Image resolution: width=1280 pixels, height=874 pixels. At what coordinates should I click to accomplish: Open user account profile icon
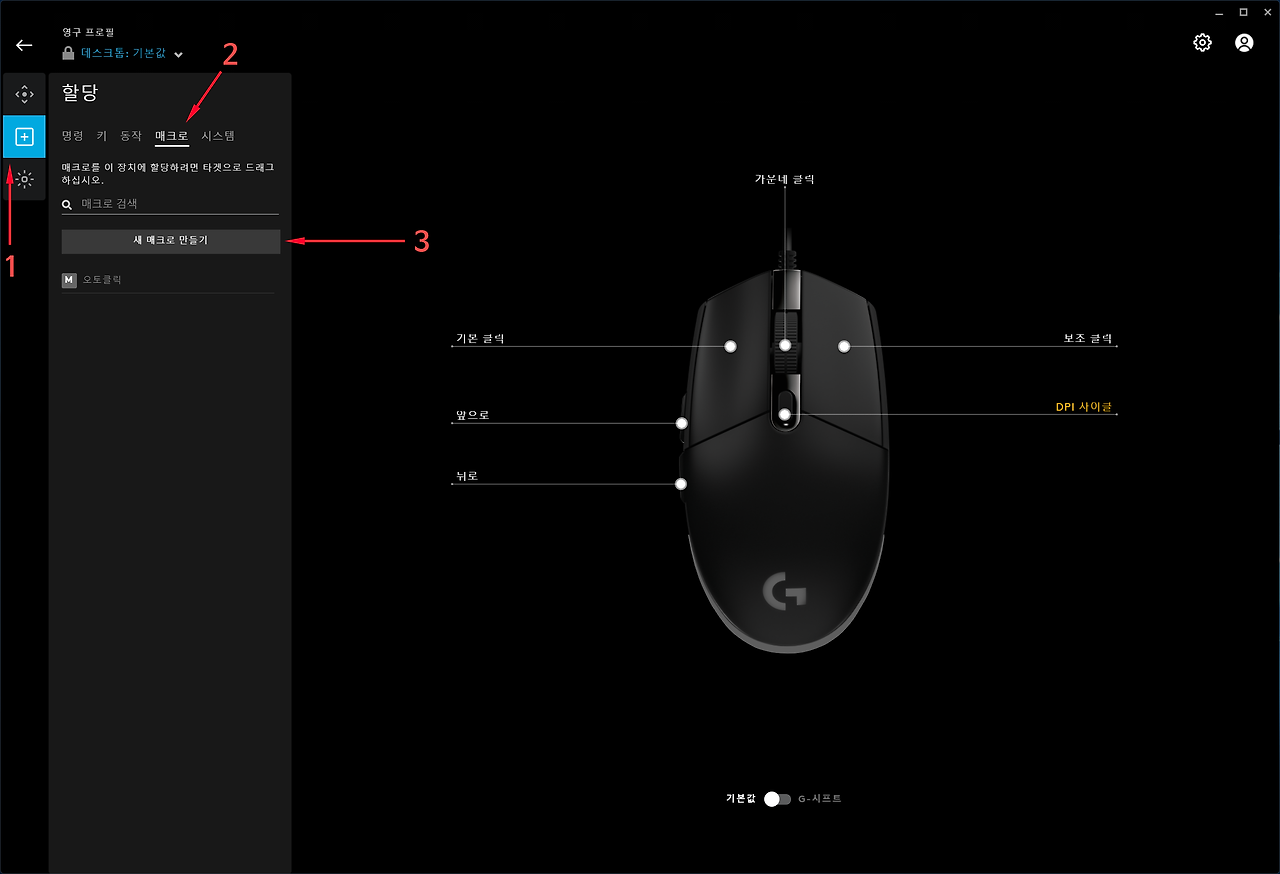tap(1244, 43)
